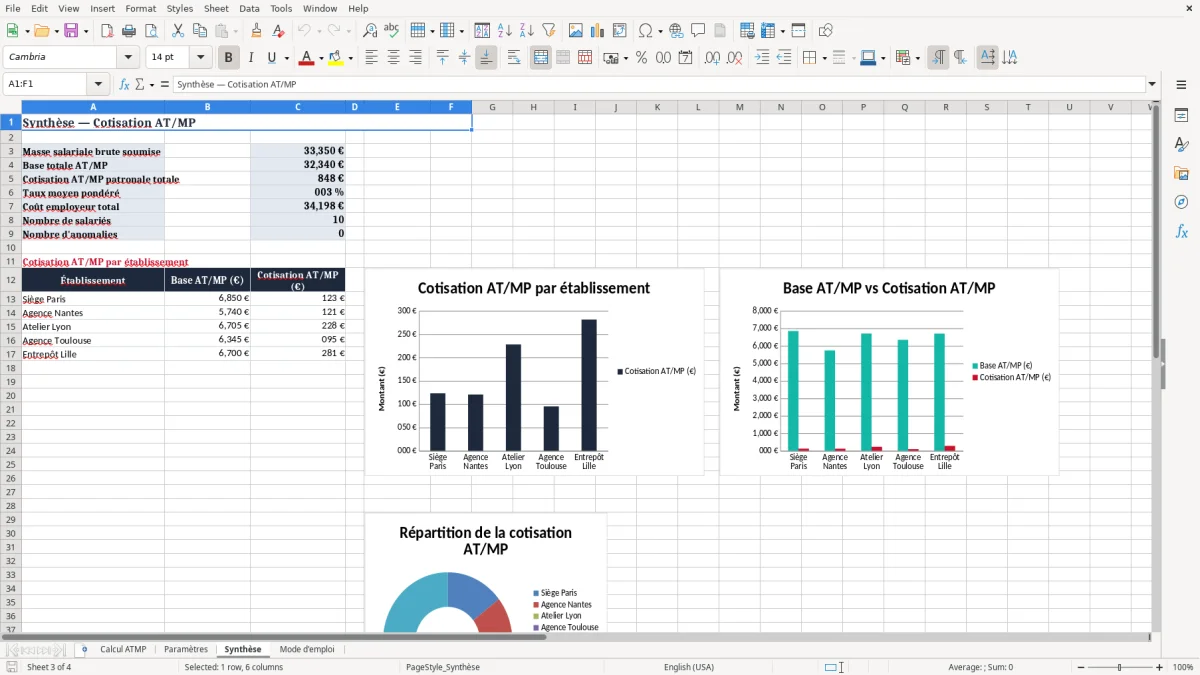This screenshot has width=1200, height=675.
Task: Open the Styles menu
Action: pos(180,8)
